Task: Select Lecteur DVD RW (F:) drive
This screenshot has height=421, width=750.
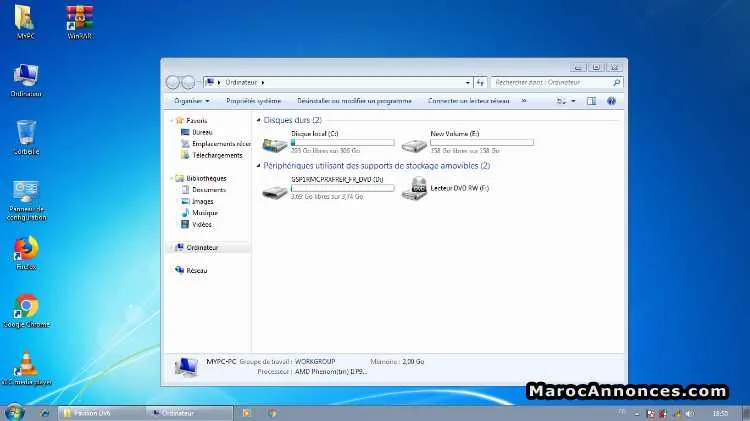Action: 445,188
